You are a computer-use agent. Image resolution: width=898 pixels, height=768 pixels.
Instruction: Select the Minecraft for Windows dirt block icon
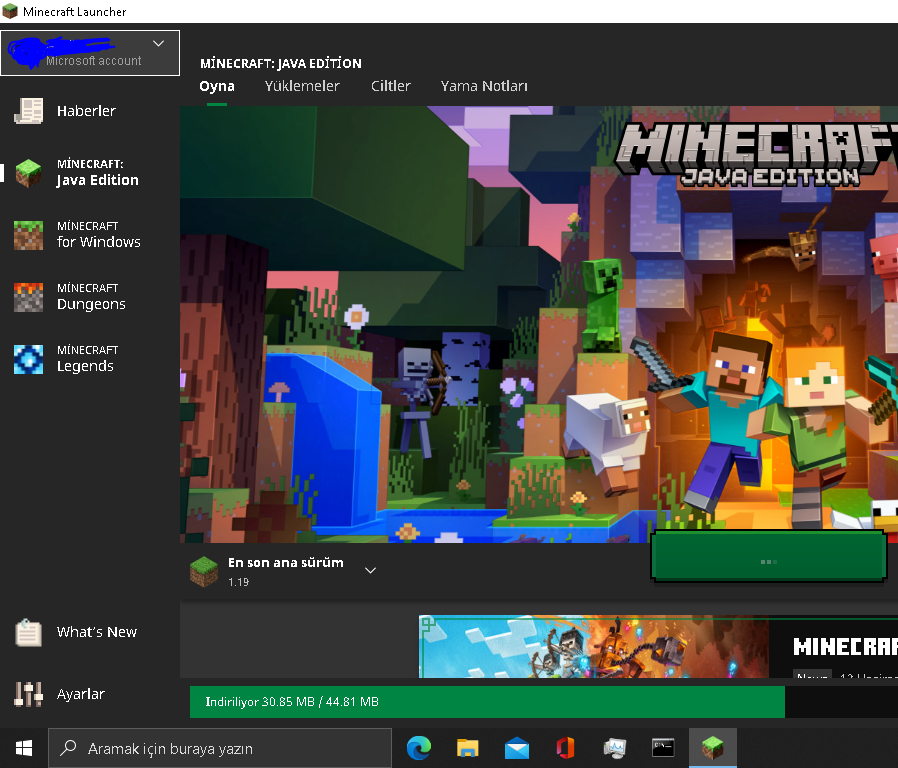(29, 235)
